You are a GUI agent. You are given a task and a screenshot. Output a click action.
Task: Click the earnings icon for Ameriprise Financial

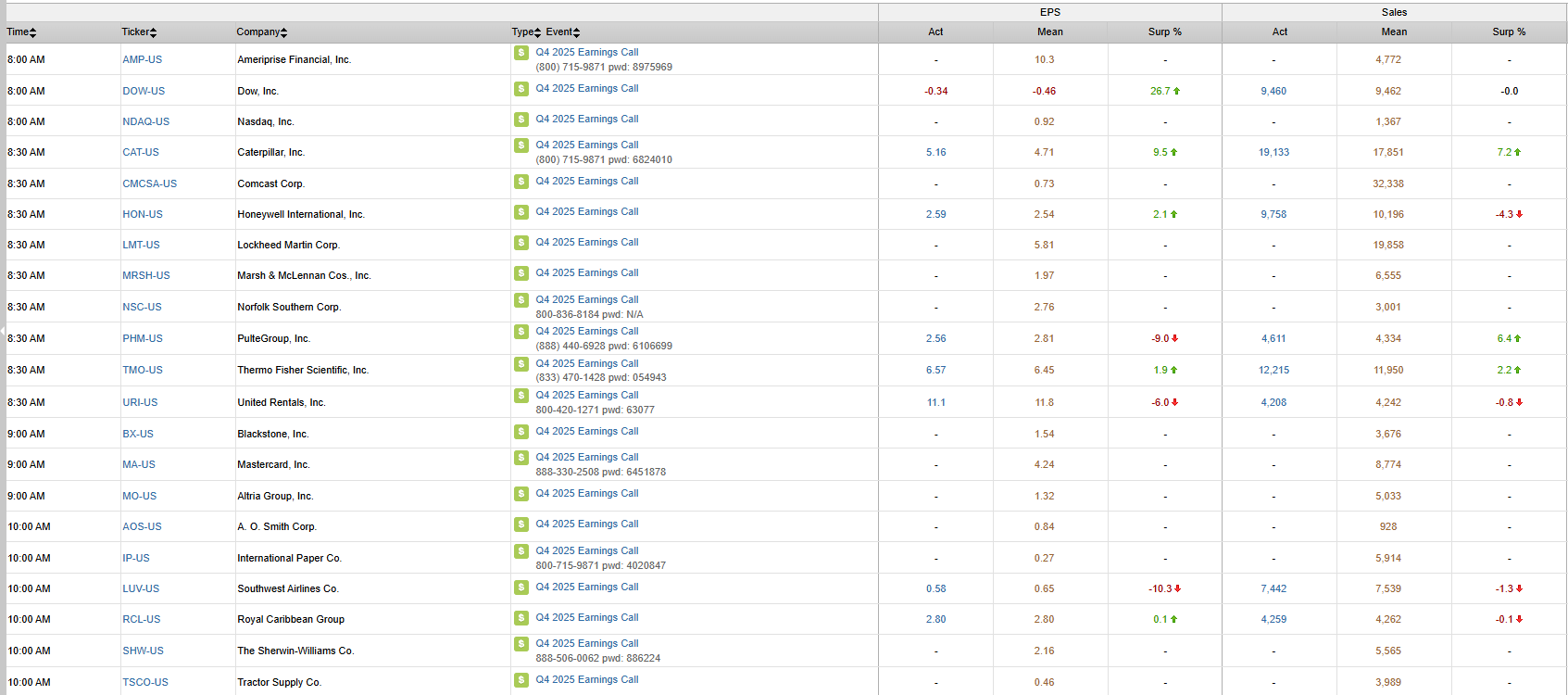(x=521, y=53)
